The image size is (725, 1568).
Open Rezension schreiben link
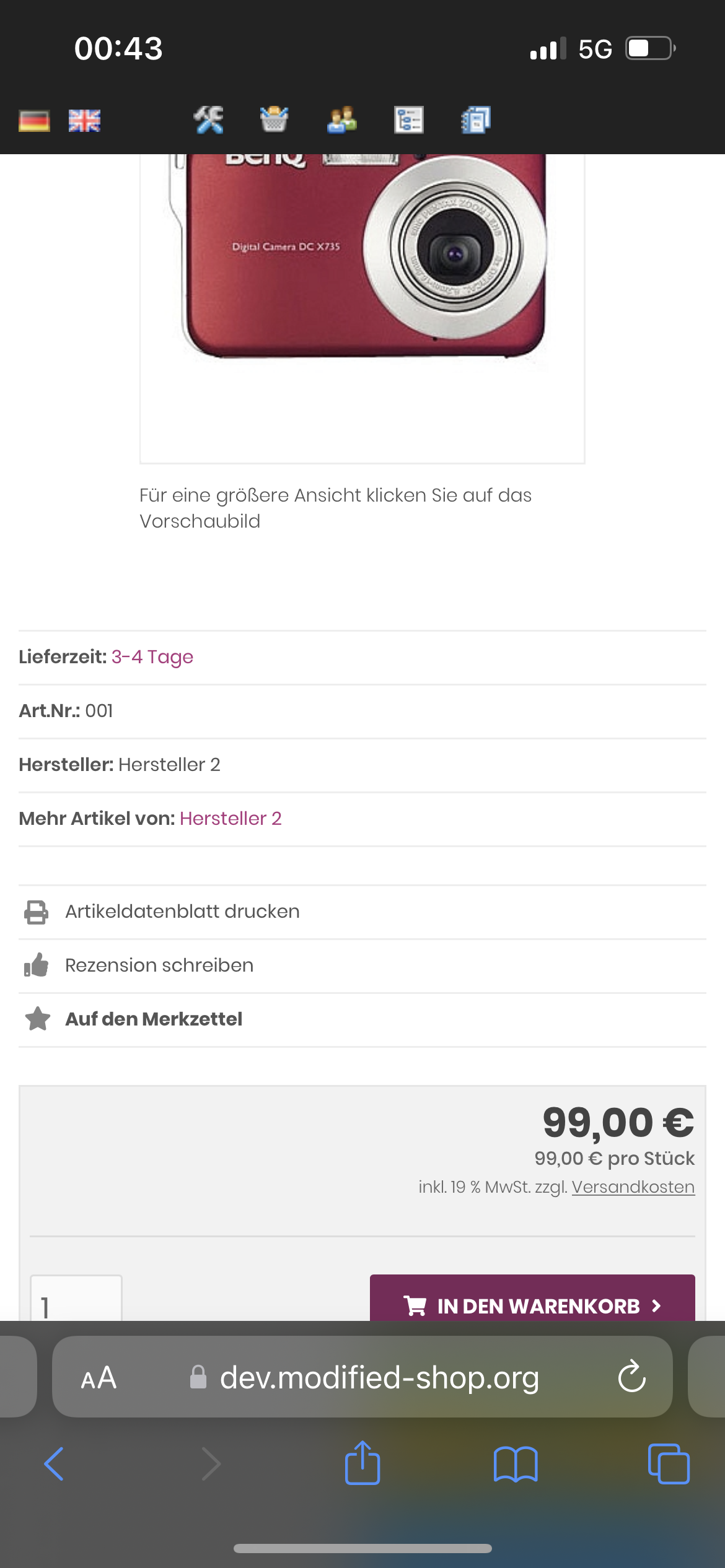[x=159, y=965]
